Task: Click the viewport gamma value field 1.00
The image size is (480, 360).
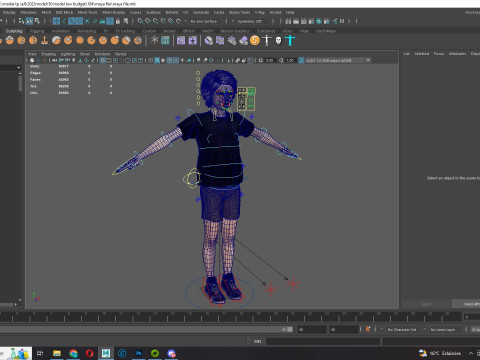Action: (290, 60)
